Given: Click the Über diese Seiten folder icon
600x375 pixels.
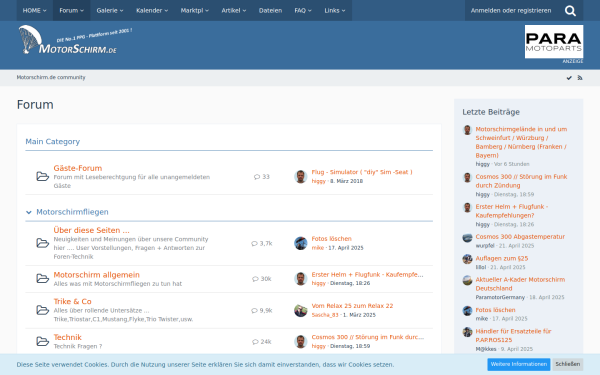Looking at the screenshot, I should tap(42, 243).
